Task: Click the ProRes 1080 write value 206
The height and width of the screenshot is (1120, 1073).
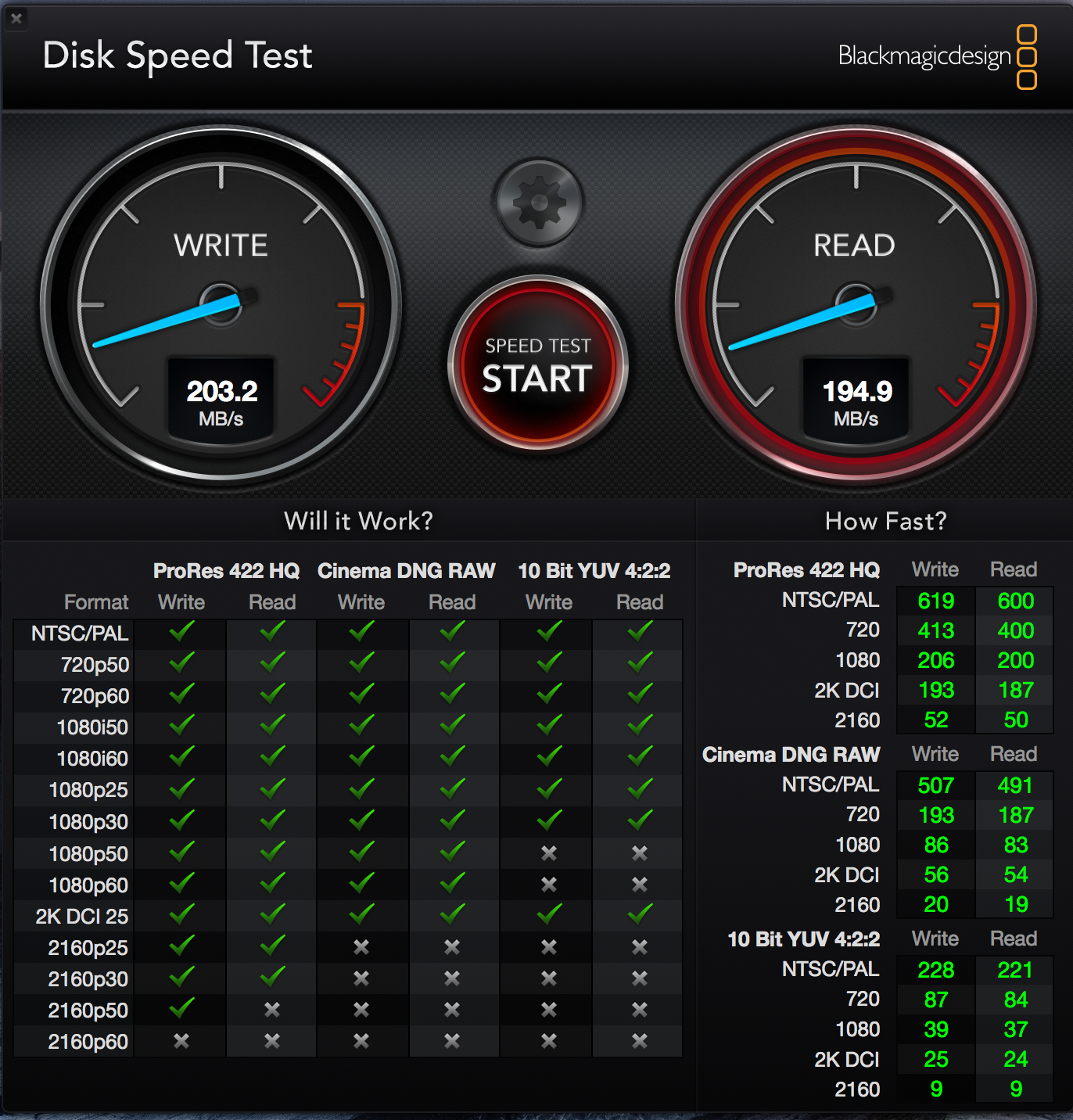Action: pyautogui.click(x=936, y=660)
